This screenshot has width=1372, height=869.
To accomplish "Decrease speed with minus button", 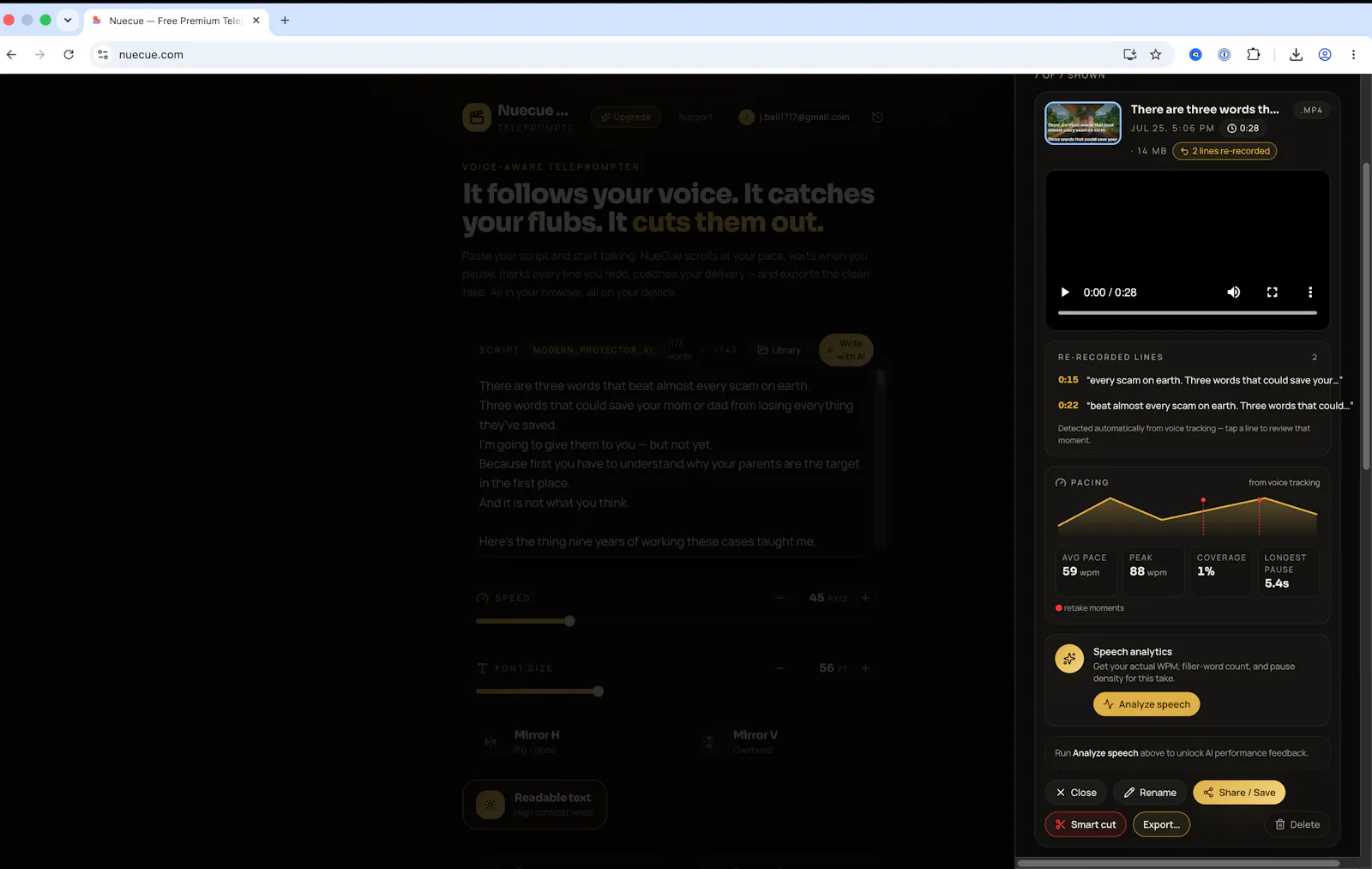I will pyautogui.click(x=779, y=598).
